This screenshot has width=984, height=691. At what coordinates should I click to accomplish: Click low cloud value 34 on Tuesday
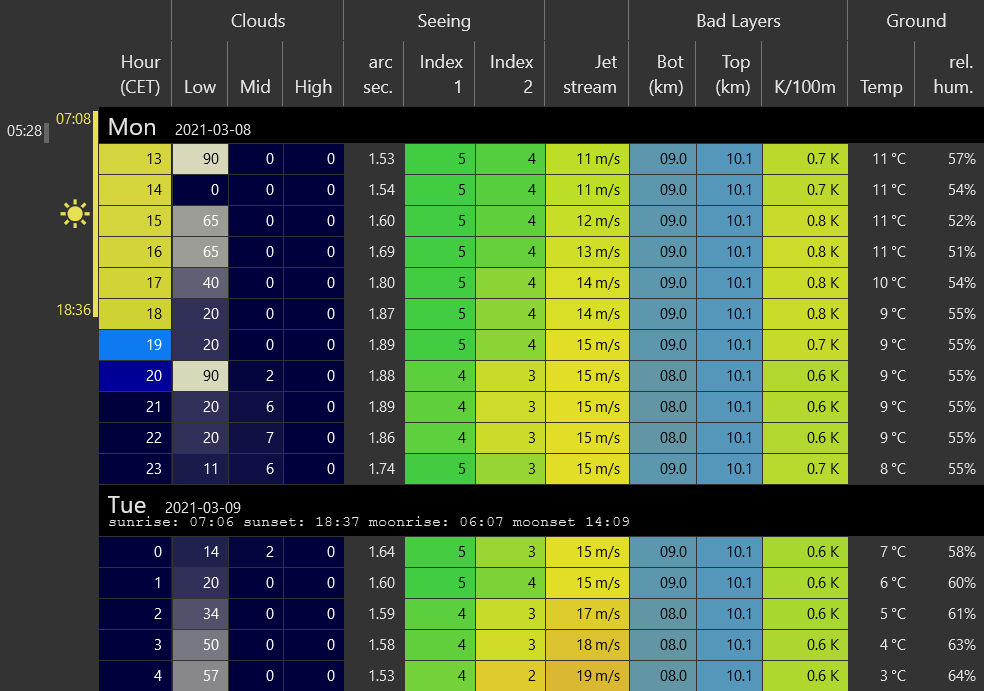[x=200, y=613]
